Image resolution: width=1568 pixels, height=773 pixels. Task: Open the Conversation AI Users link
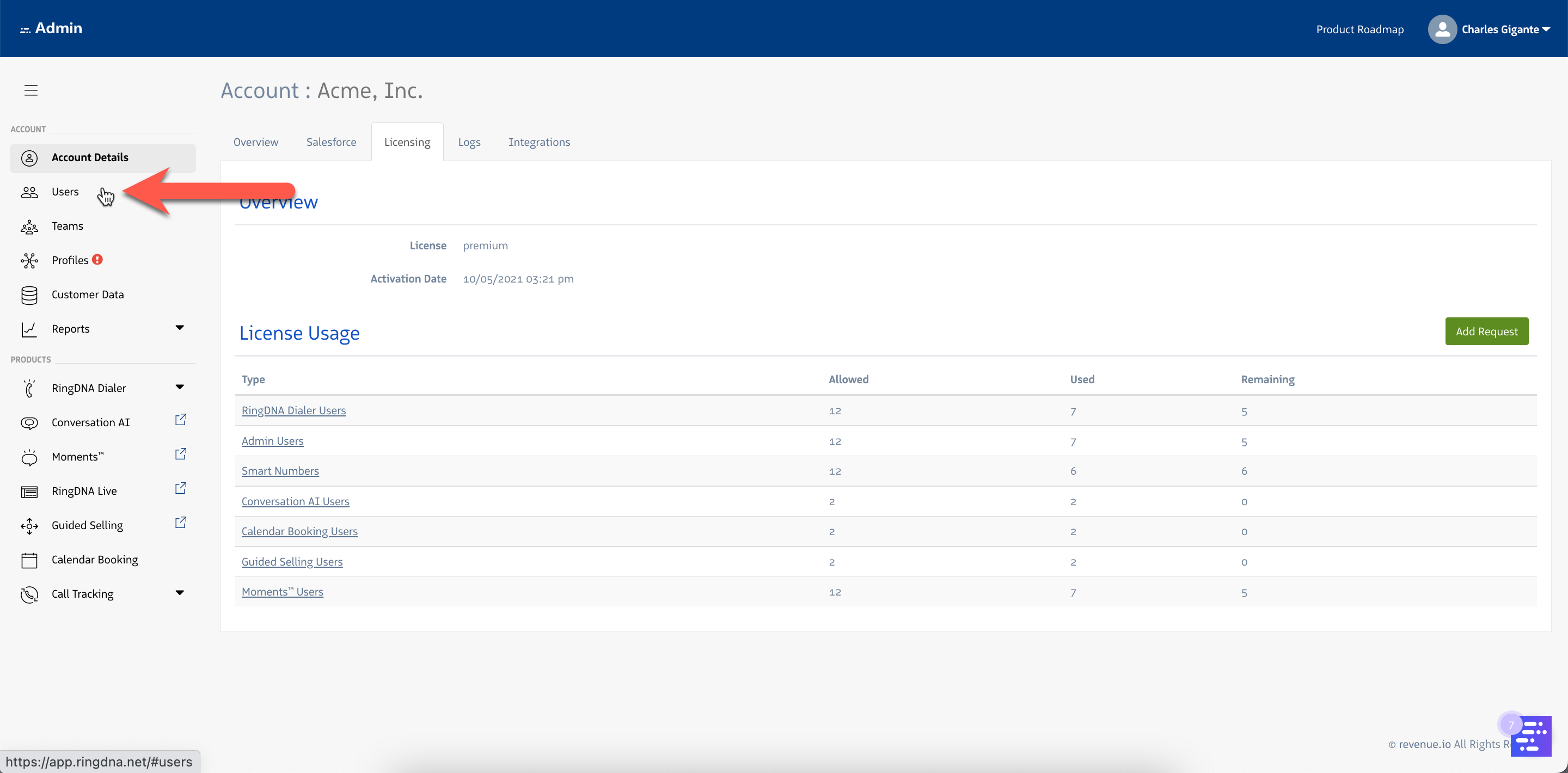coord(295,501)
